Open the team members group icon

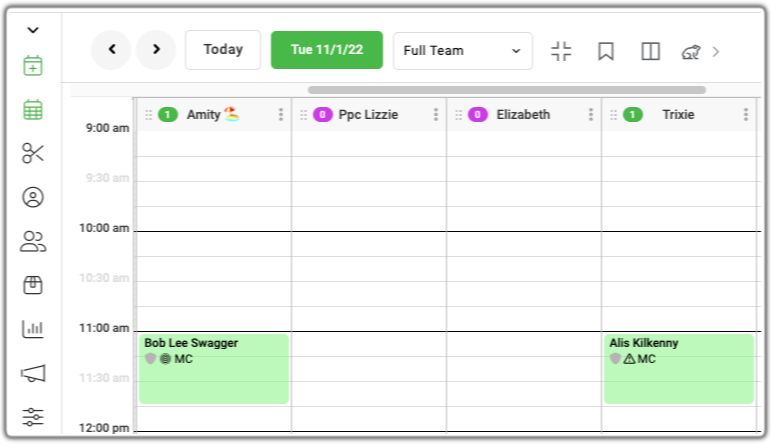(33, 241)
